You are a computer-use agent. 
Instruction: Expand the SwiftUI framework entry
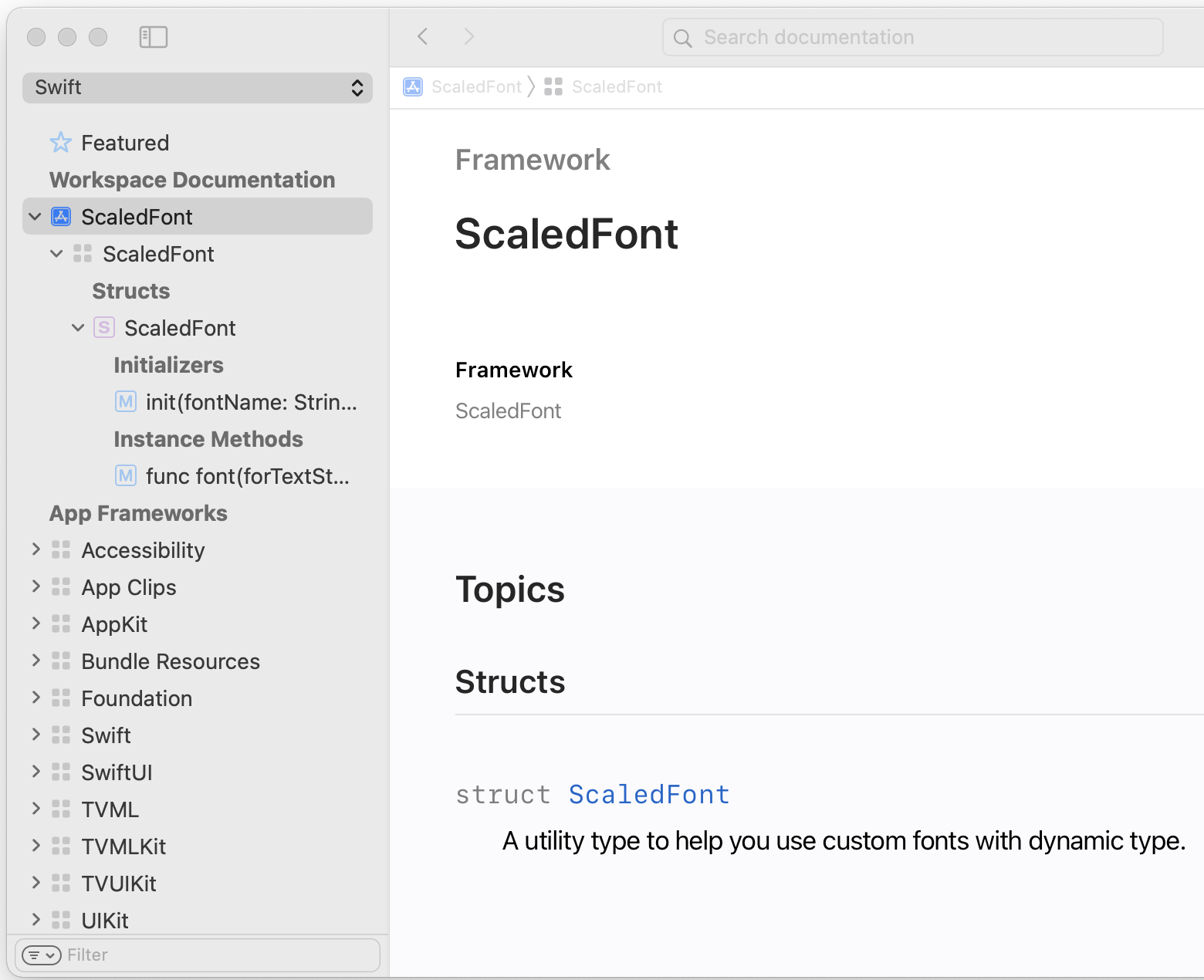click(x=36, y=772)
